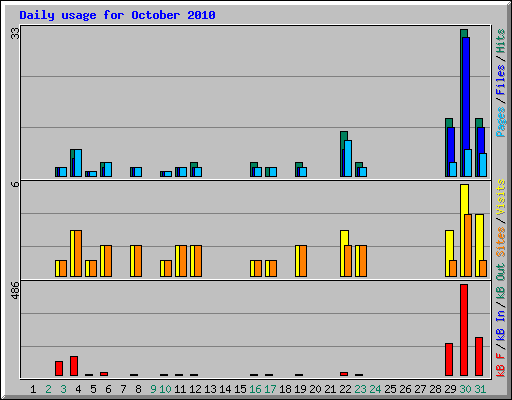Click the orange Sites bar for day 4

[78, 253]
